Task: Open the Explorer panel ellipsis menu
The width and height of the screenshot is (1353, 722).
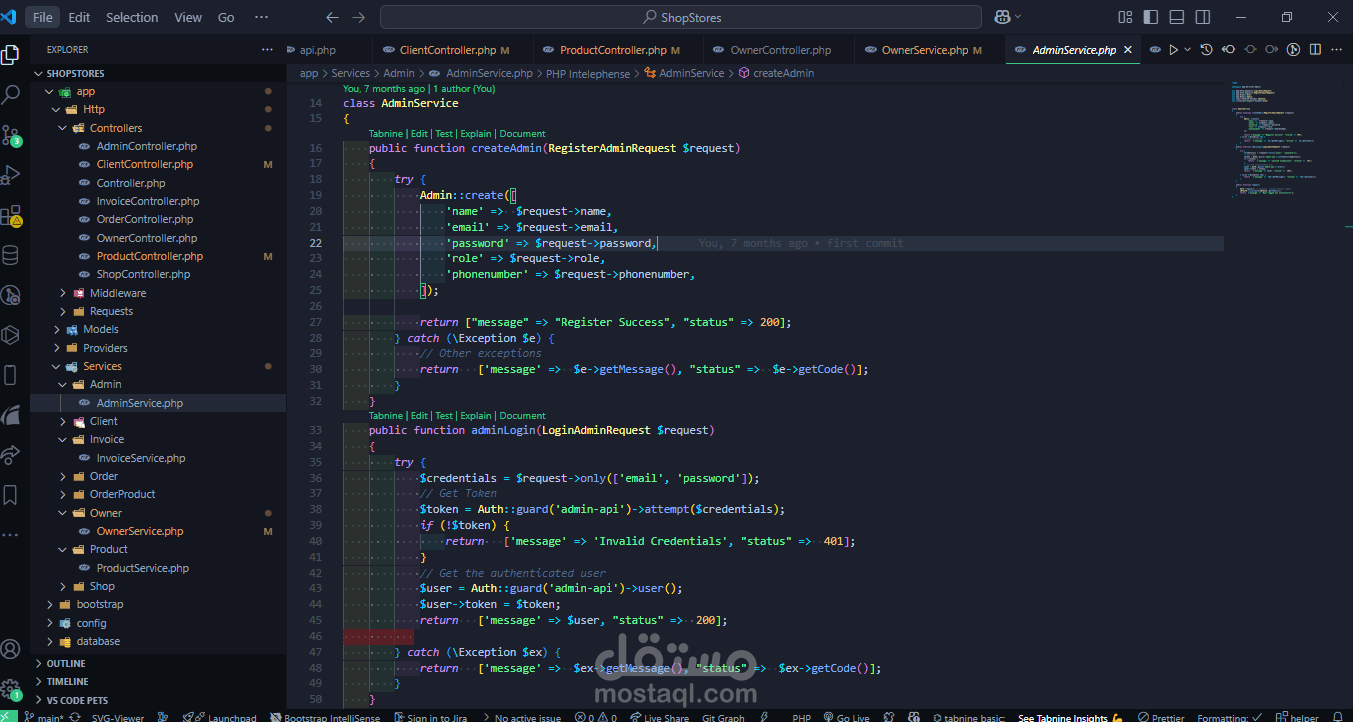Action: (x=267, y=49)
